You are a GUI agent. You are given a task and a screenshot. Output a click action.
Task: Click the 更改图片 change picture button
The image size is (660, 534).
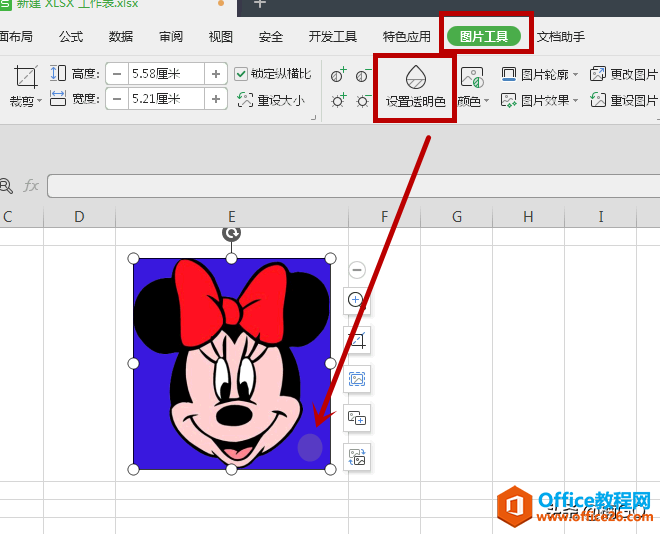click(x=624, y=74)
